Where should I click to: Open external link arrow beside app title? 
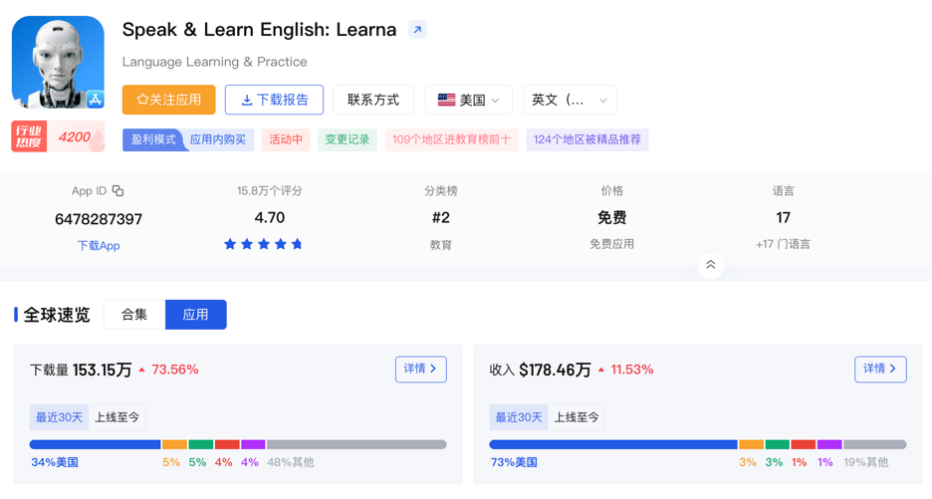point(417,30)
